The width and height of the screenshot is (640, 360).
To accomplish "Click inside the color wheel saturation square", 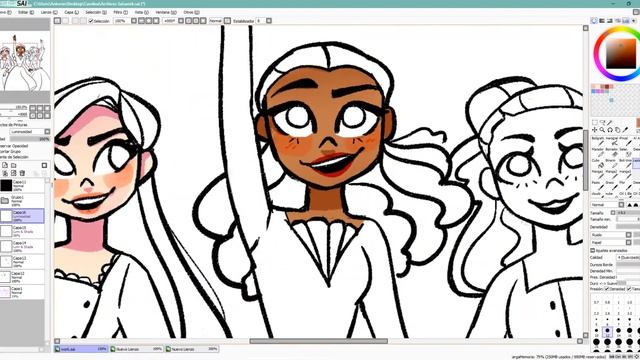I will 621,53.
